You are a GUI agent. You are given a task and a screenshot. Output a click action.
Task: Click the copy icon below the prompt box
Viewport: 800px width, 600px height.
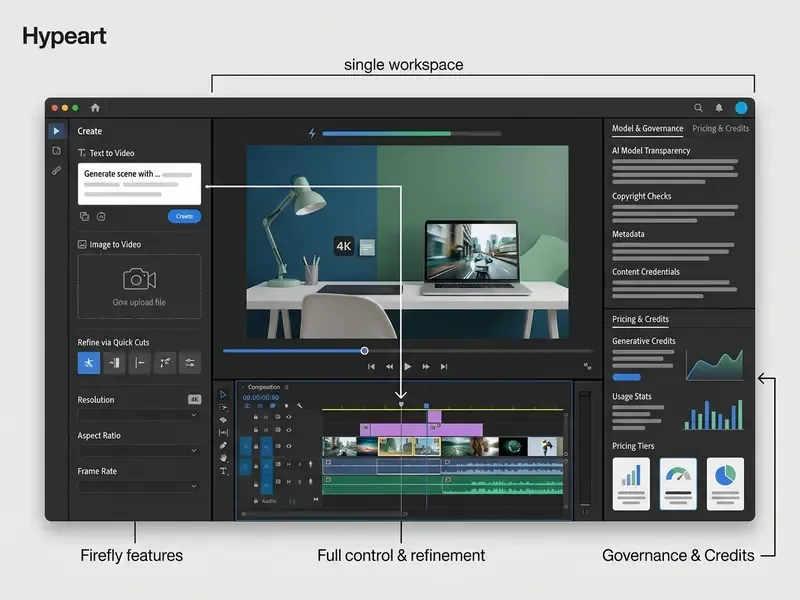pos(85,216)
